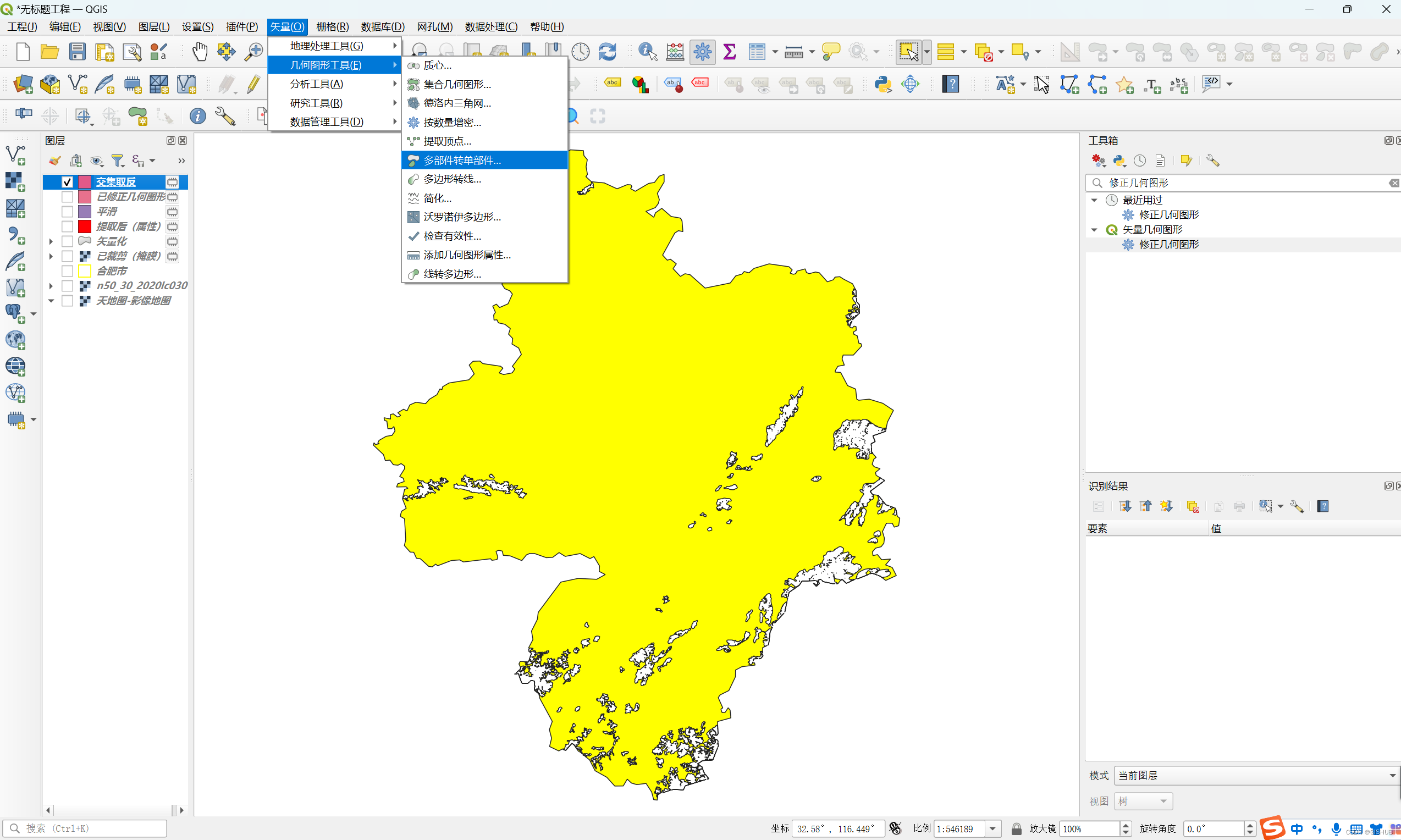Screen dimensions: 1401x840
Task: Toggle editing with the yellow pencil icon
Action: [x=253, y=84]
